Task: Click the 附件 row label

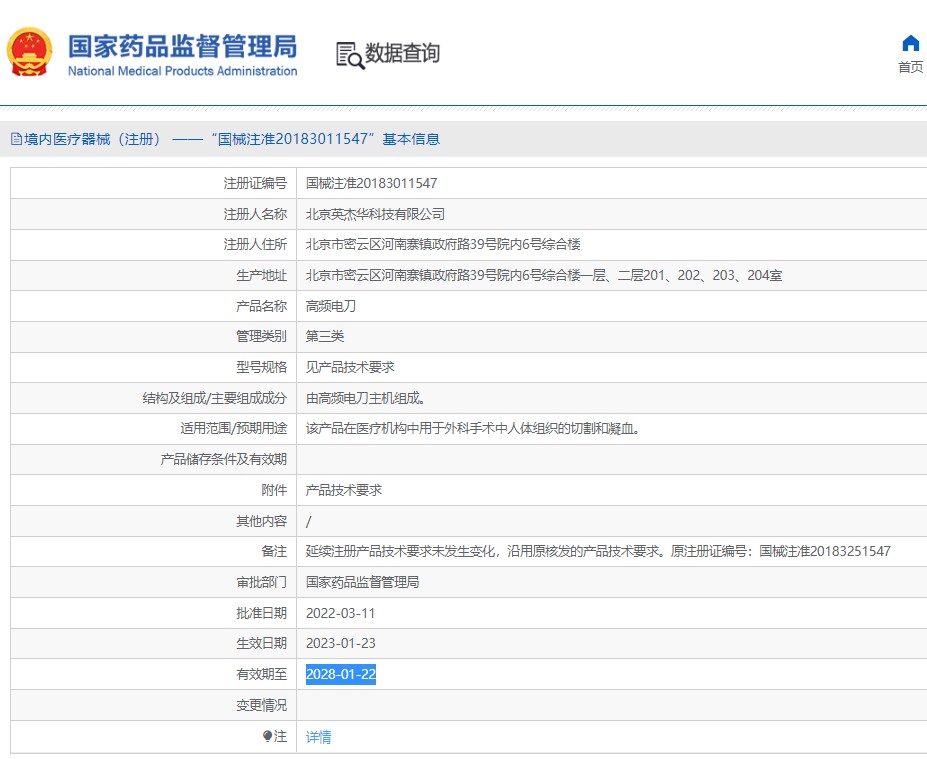Action: pyautogui.click(x=274, y=490)
